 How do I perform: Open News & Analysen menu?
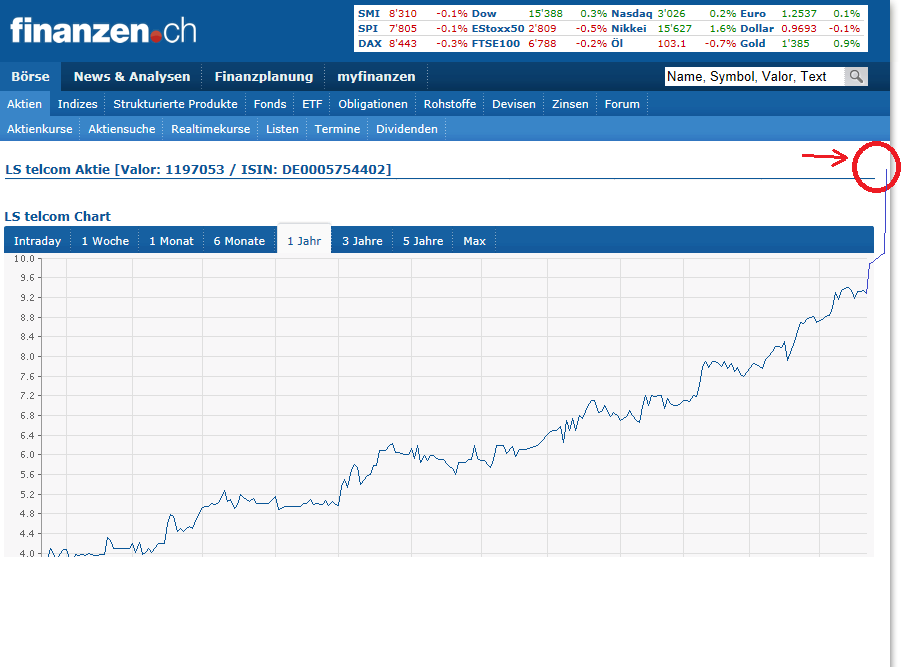(x=131, y=77)
